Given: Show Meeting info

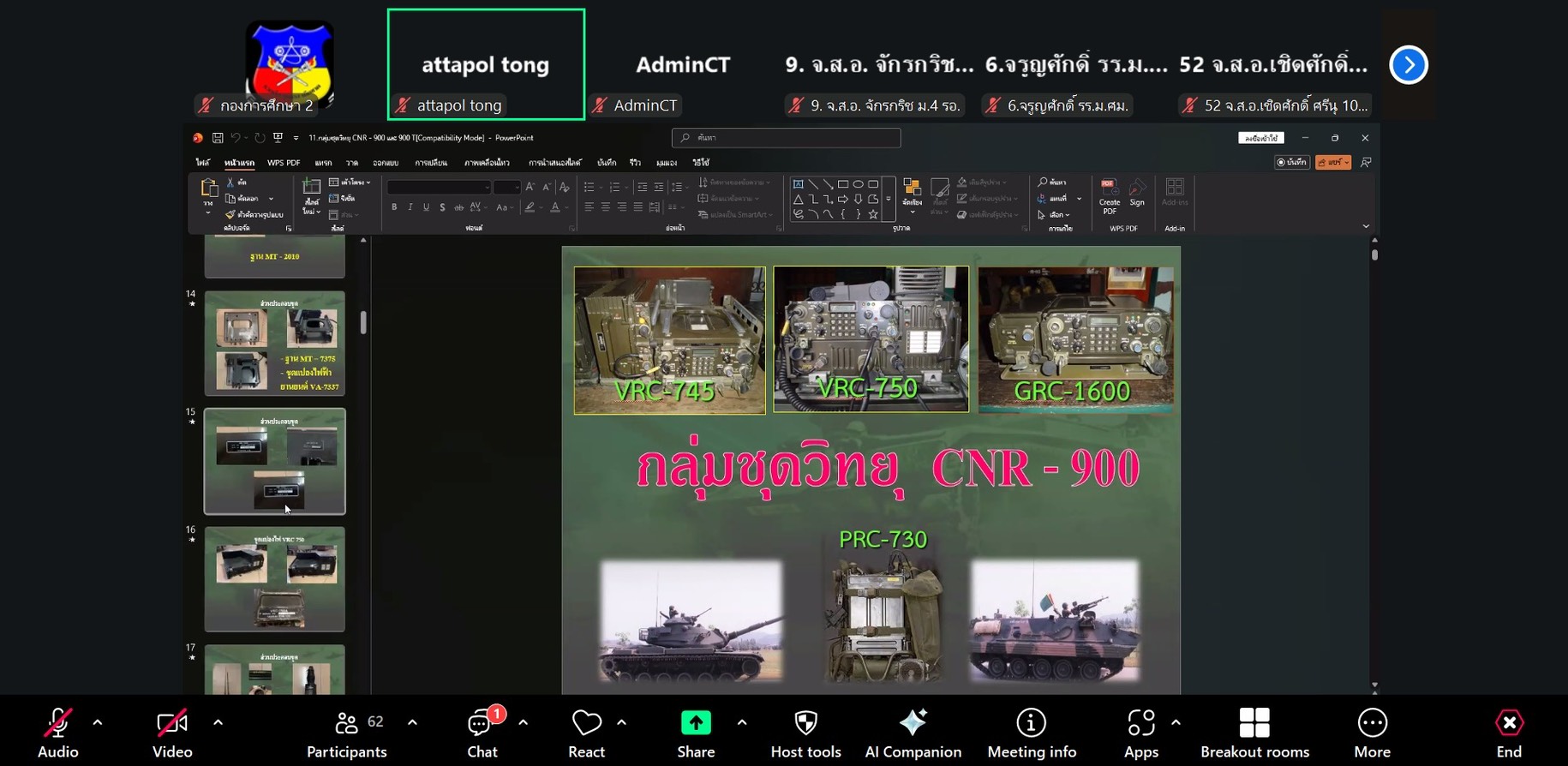Looking at the screenshot, I should pos(1031,733).
